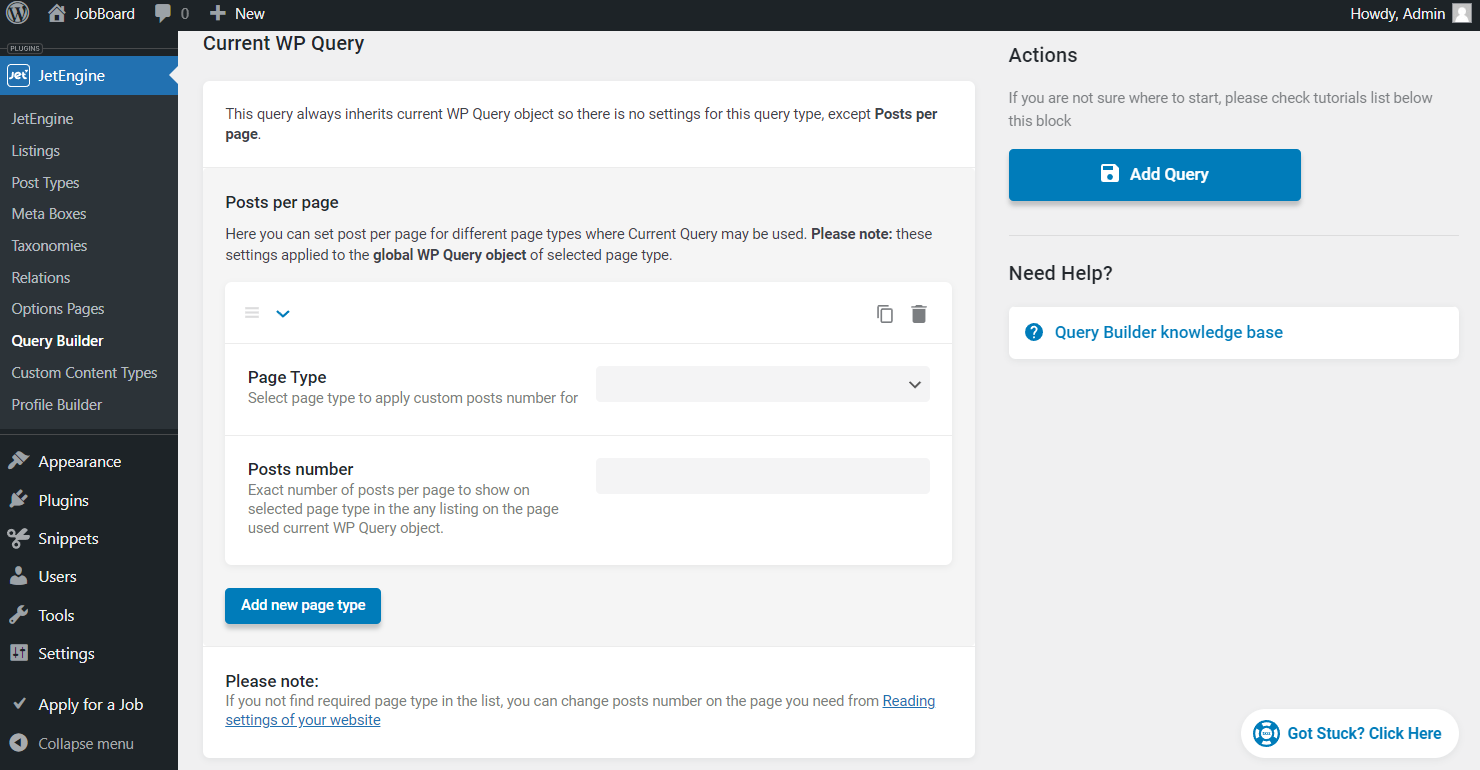The image size is (1480, 770).
Task: Open the JobBoard site menu
Action: click(x=91, y=13)
